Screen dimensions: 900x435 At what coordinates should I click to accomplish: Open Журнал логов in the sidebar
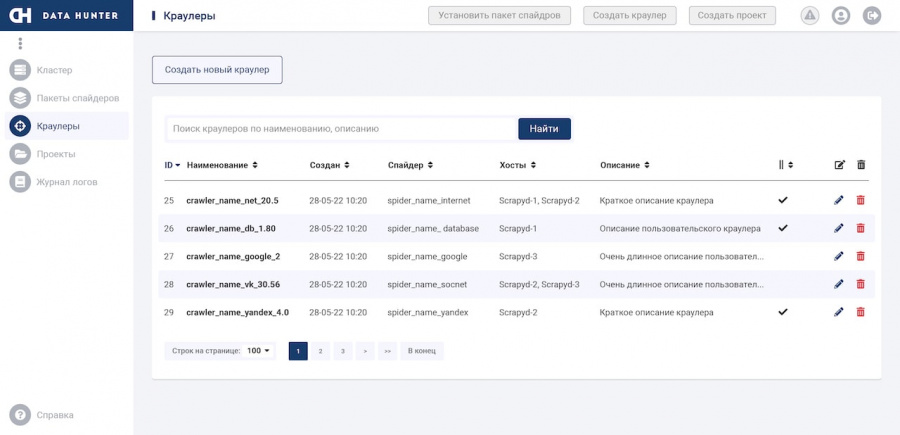67,182
